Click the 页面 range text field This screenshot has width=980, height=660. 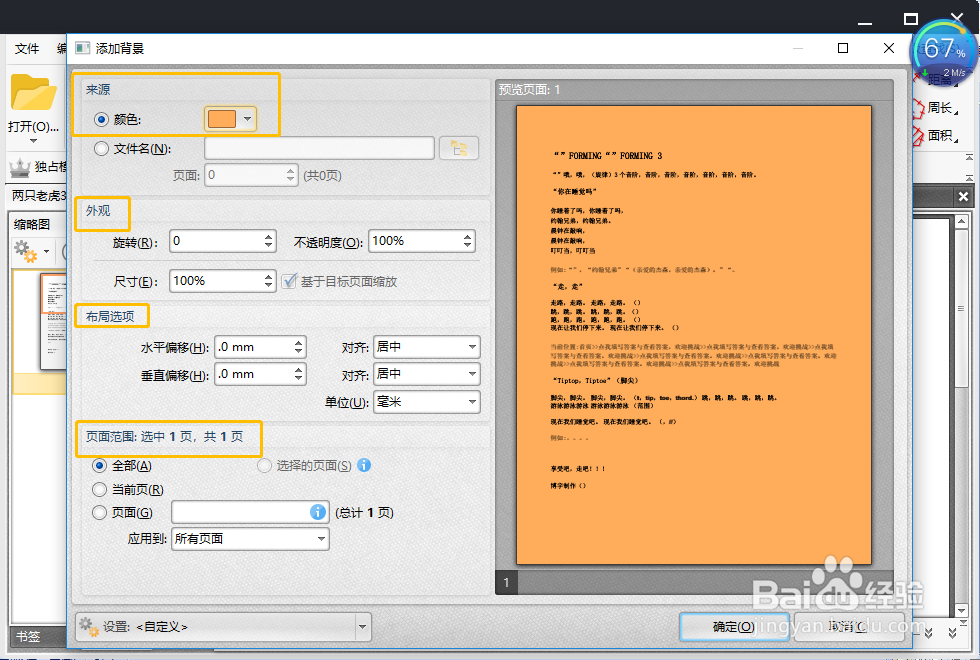(x=241, y=512)
